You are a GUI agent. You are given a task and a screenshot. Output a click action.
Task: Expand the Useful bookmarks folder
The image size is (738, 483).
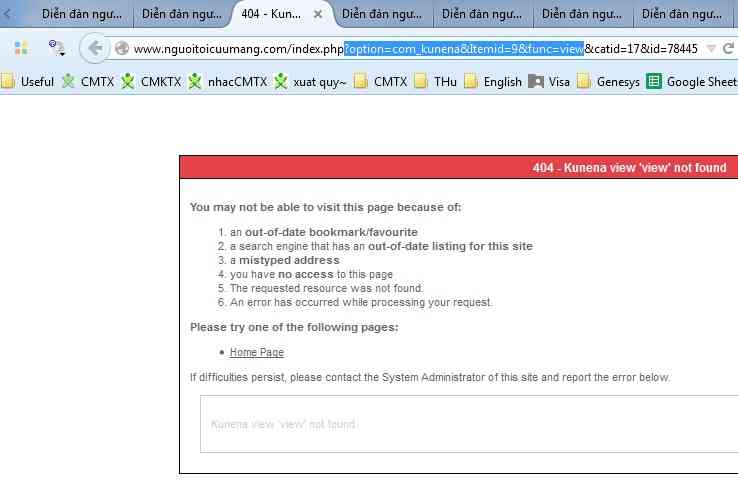pos(29,82)
